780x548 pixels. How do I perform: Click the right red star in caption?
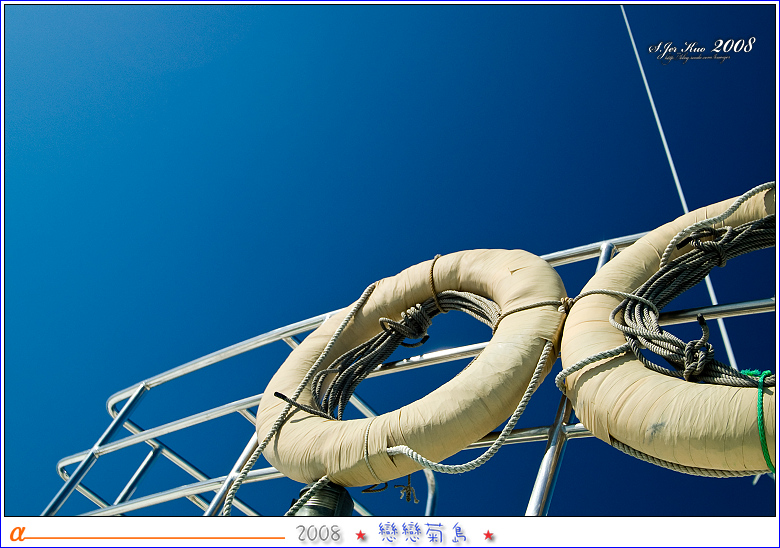click(x=488, y=535)
